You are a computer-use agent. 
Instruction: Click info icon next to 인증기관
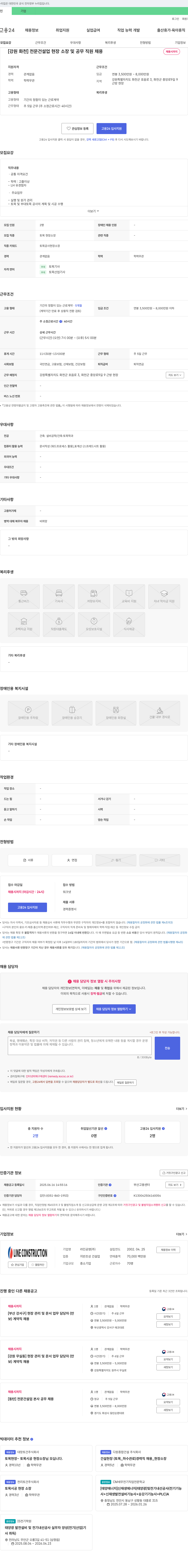tap(110, 1185)
